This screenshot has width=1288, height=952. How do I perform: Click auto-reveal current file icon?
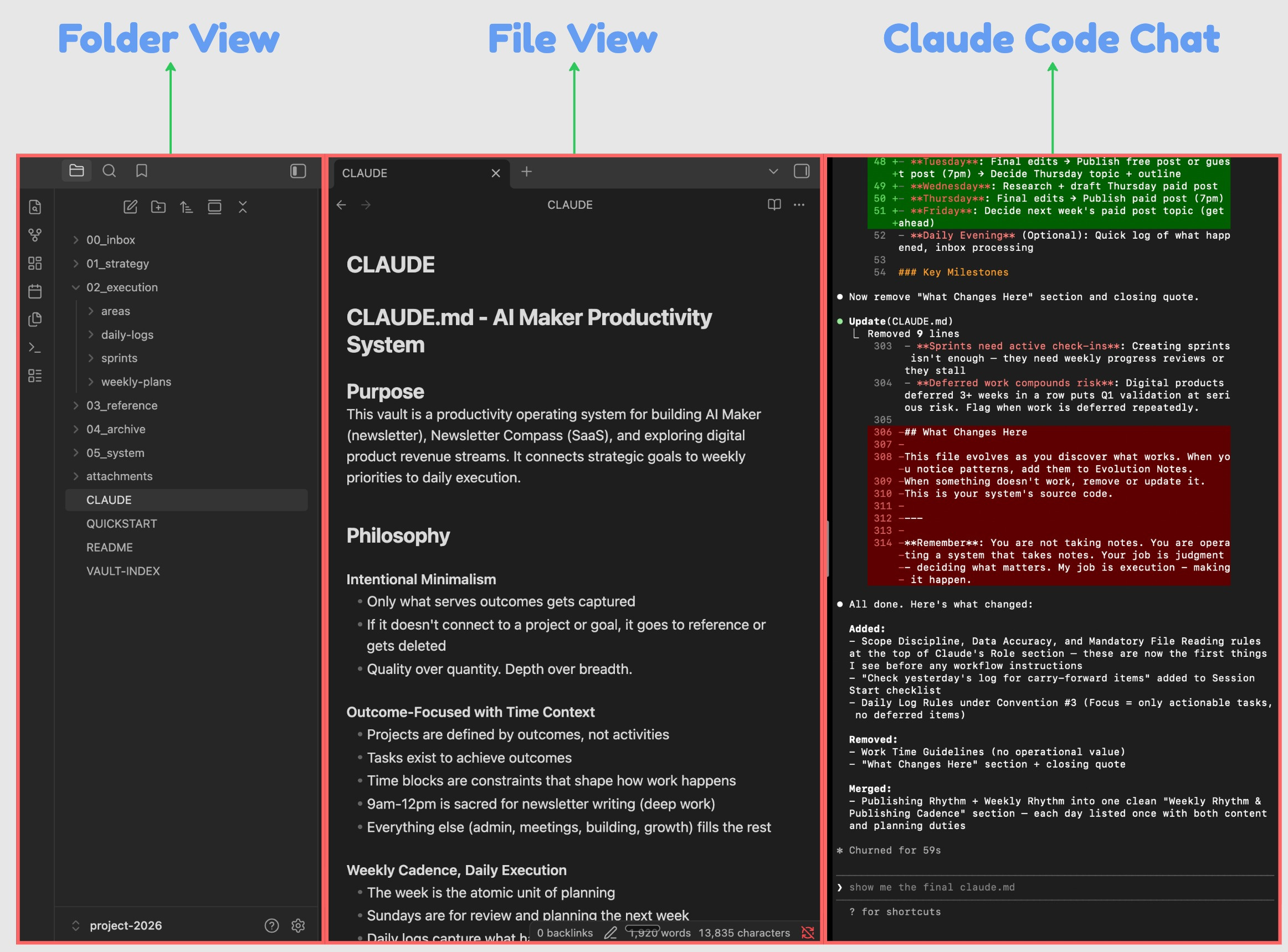(x=214, y=207)
